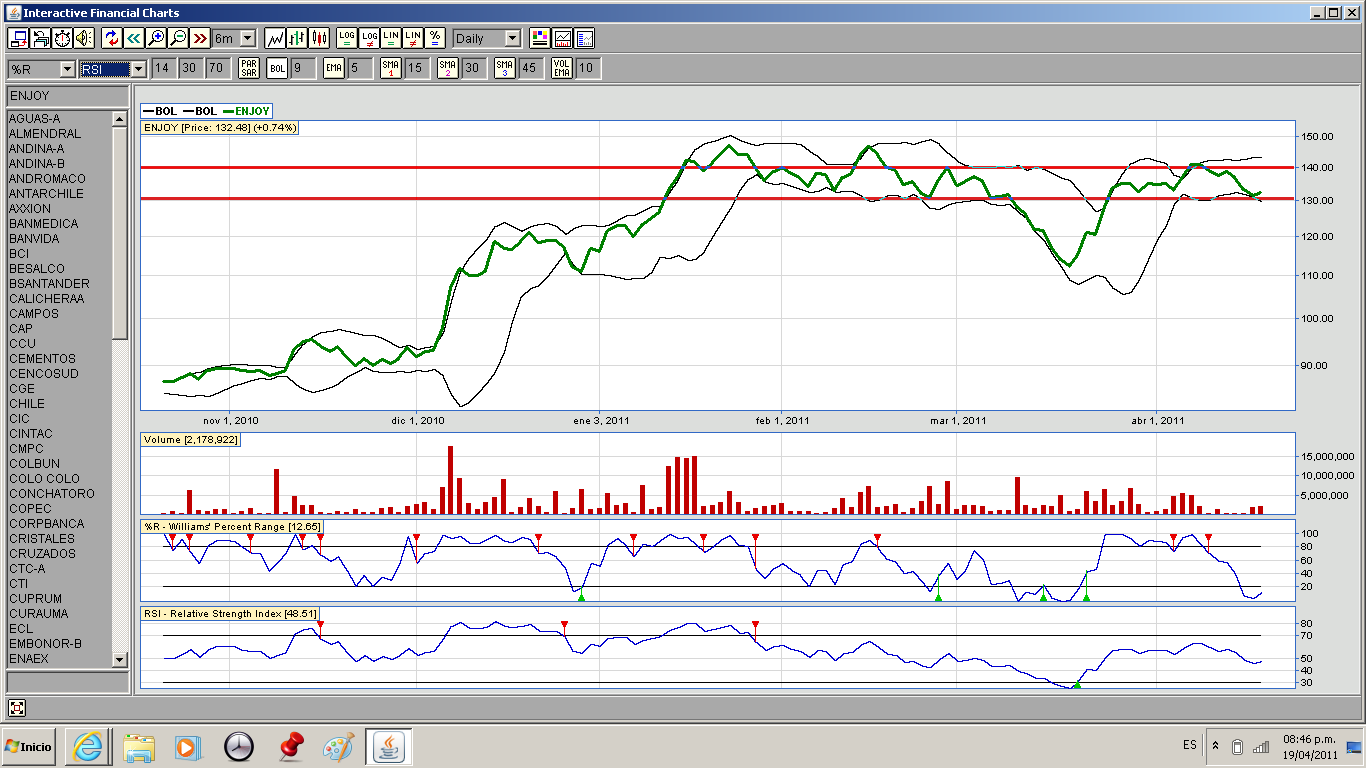Show hidden tray icons arrow

point(1216,746)
